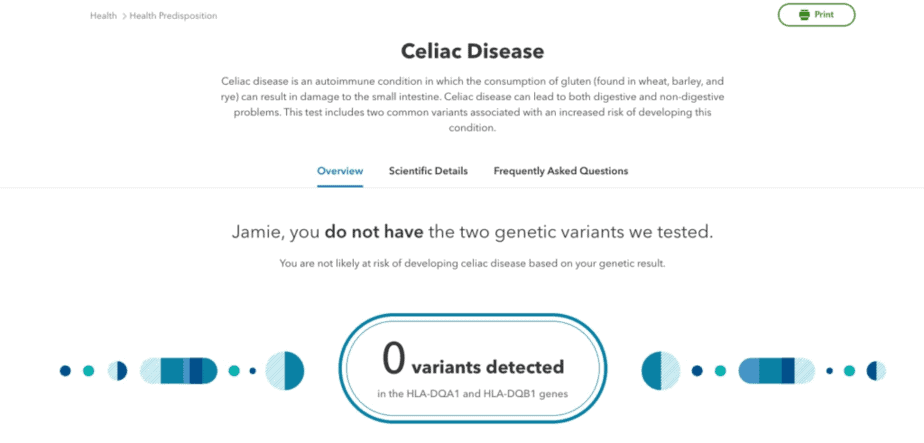
Task: Select the Overview tab
Action: click(340, 171)
